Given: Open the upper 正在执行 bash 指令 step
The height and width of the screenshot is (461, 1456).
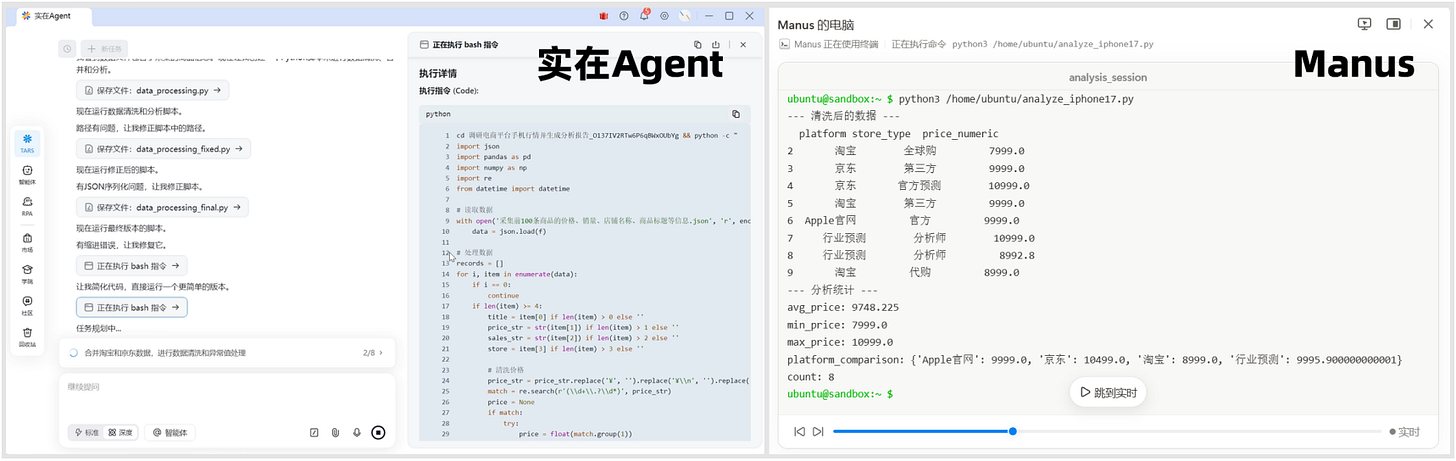Looking at the screenshot, I should 132,266.
